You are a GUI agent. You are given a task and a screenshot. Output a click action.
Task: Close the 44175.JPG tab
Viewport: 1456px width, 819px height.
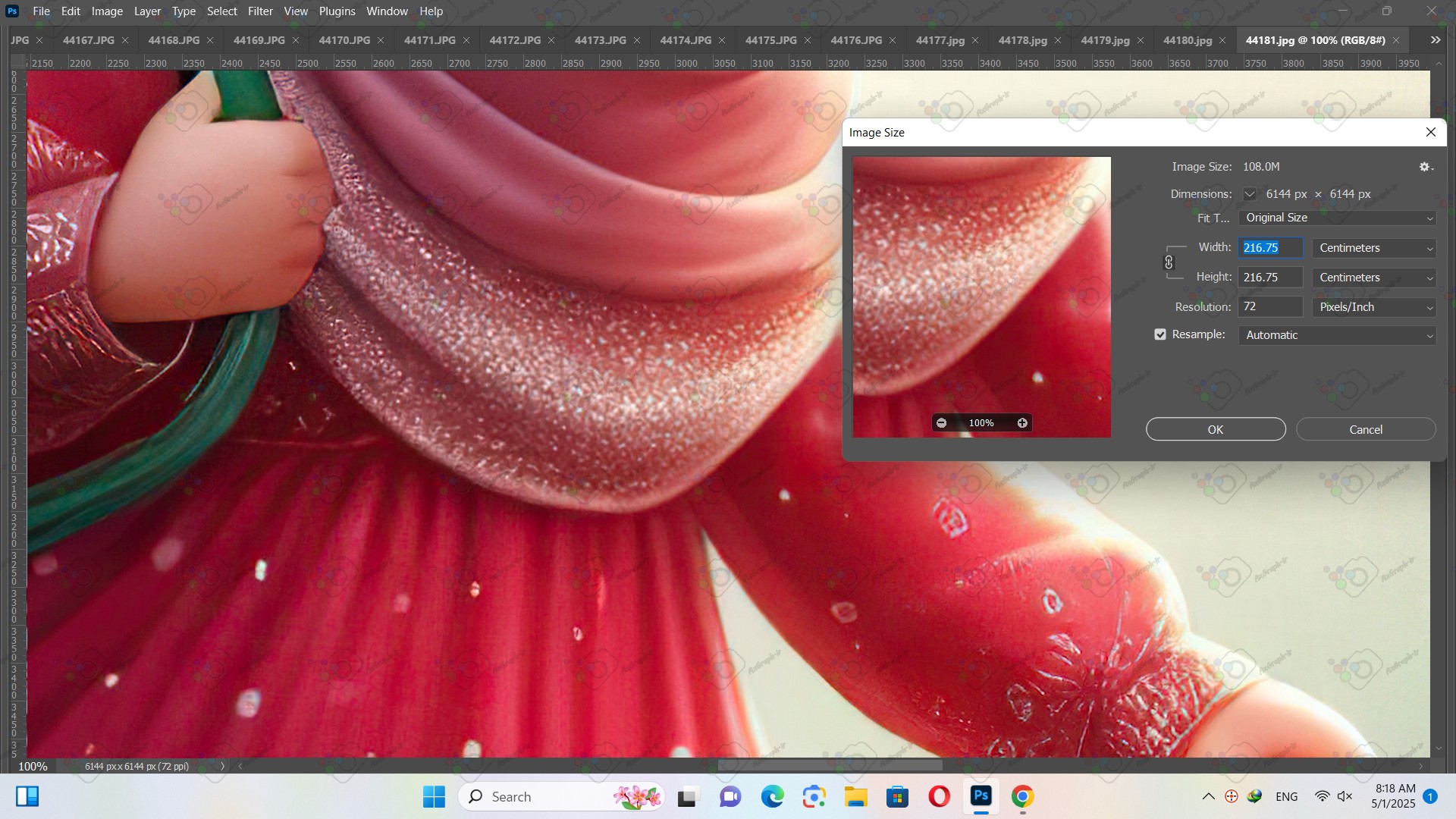click(x=808, y=40)
